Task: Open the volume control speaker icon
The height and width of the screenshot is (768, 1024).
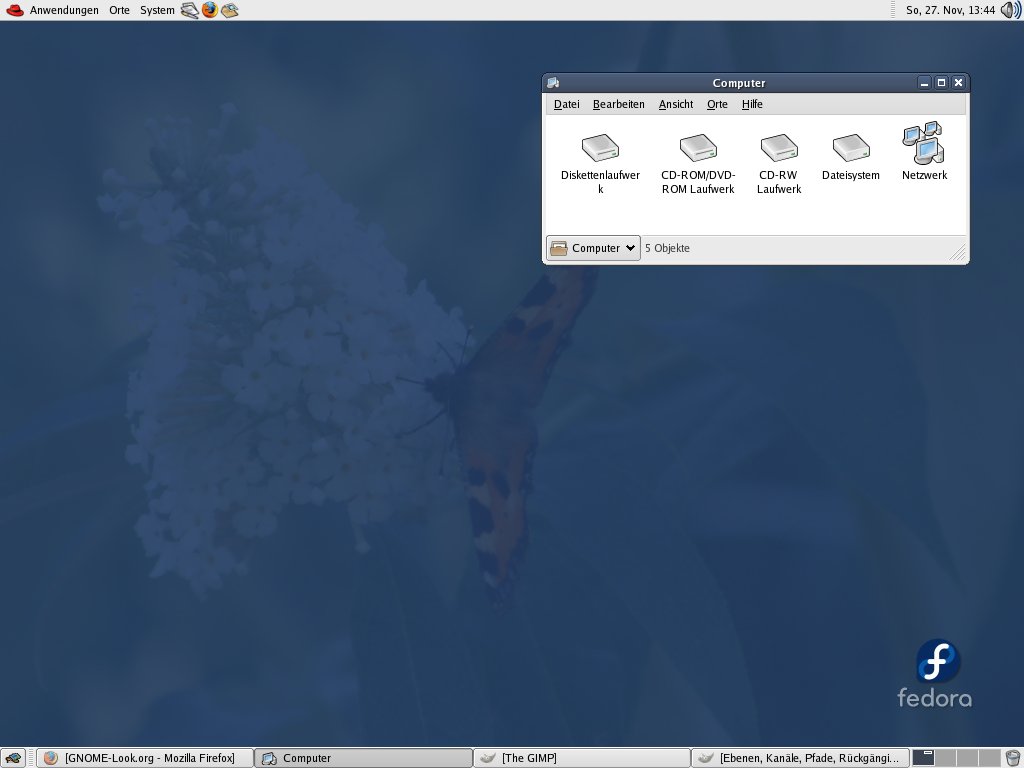Action: (1011, 10)
